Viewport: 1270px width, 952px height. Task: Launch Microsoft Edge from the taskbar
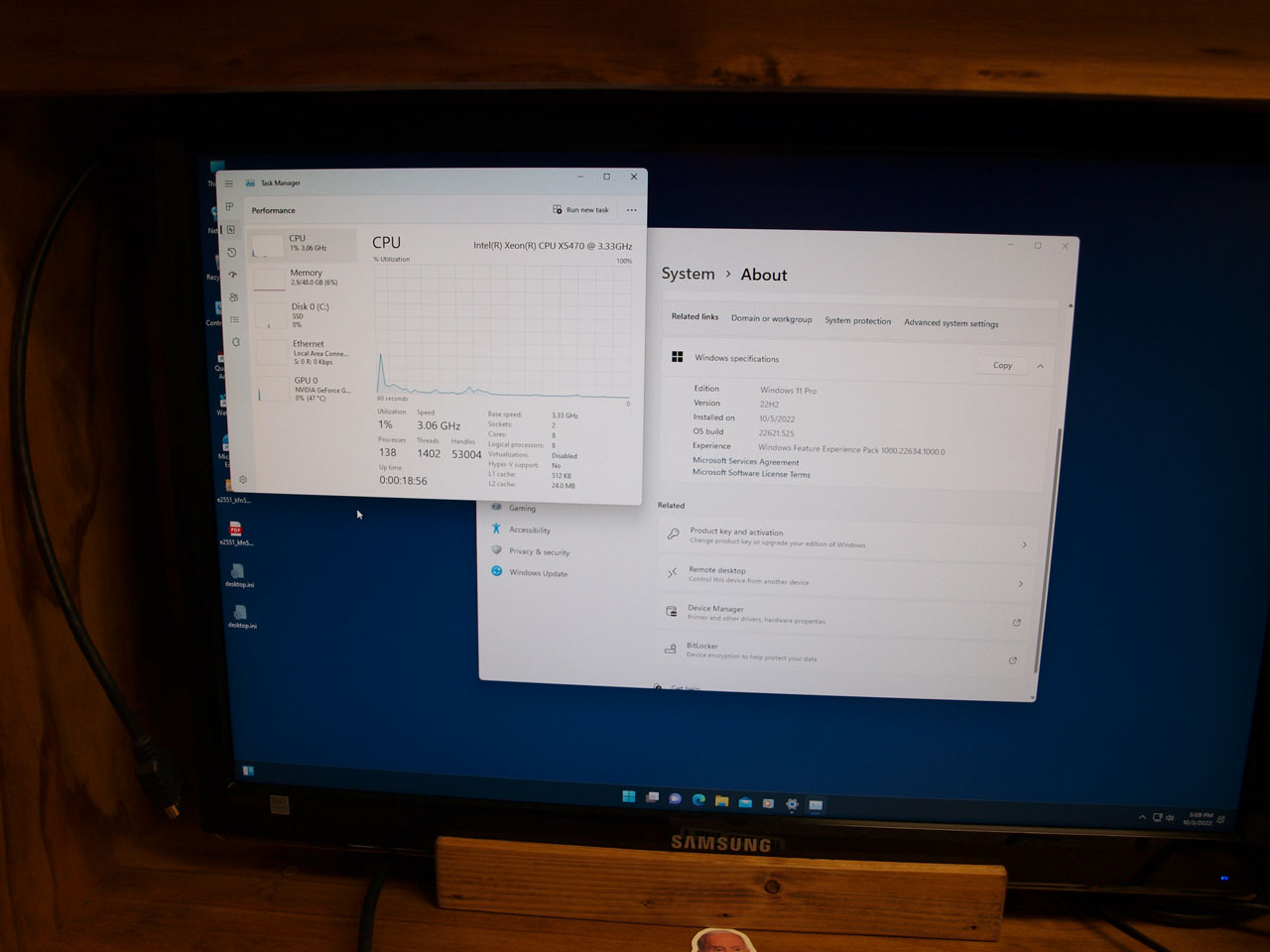[698, 799]
